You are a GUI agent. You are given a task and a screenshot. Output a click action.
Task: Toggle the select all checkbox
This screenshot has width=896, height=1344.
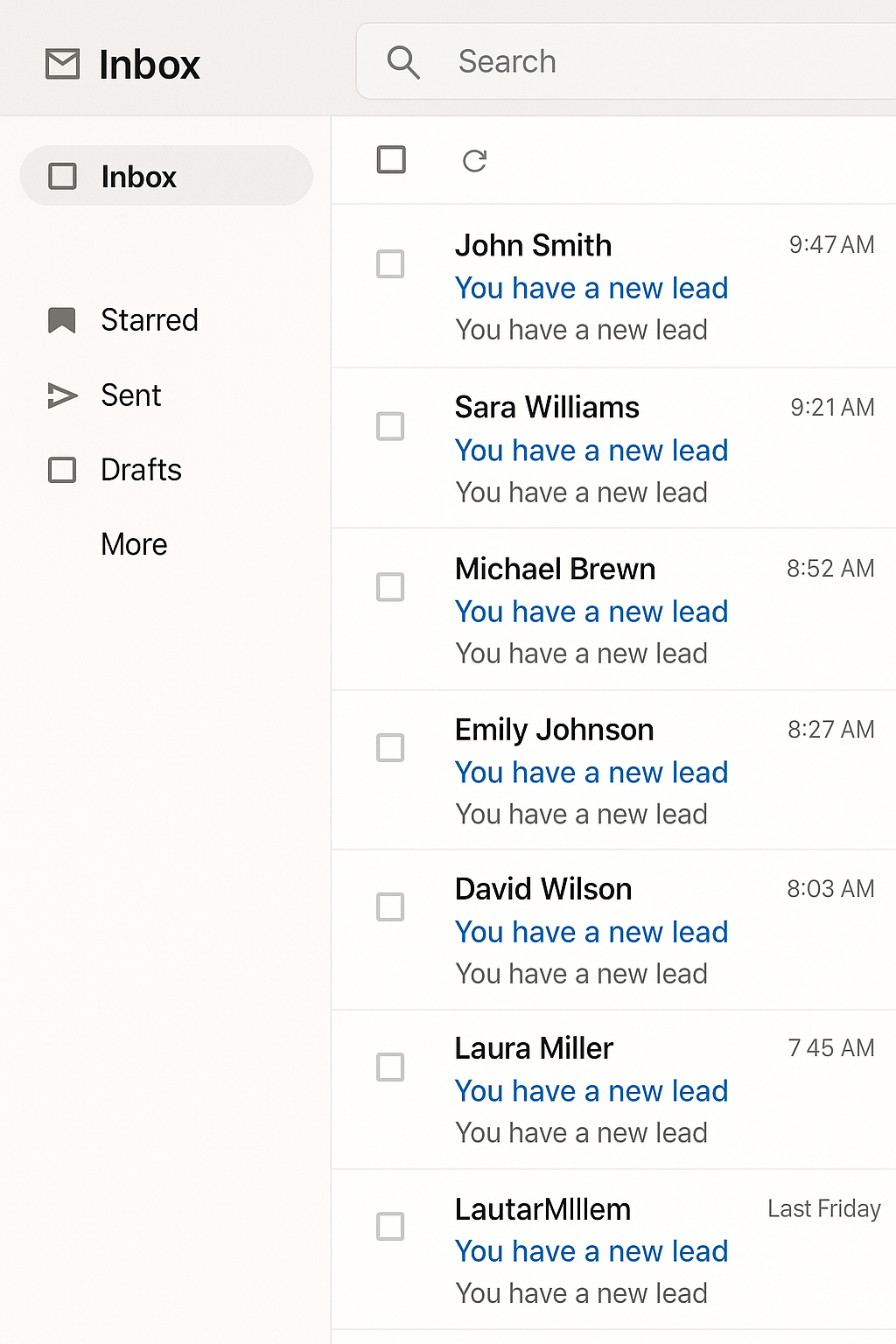[x=391, y=160]
